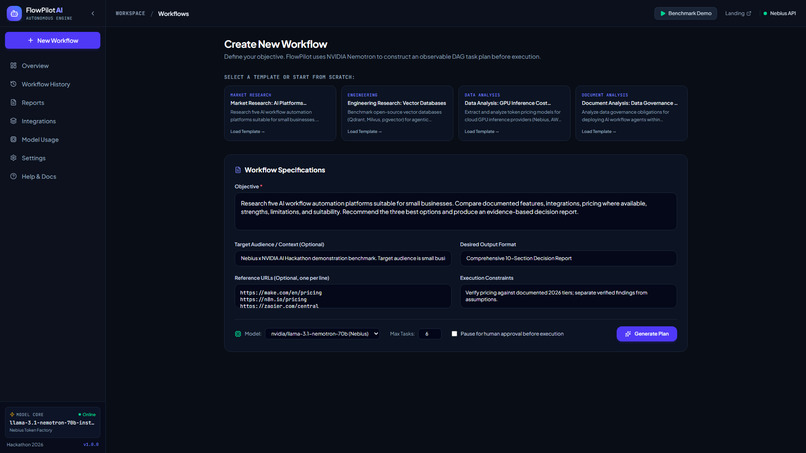Click the Target Audience / Context field
Image resolution: width=806 pixels, height=453 pixels.
tap(343, 258)
